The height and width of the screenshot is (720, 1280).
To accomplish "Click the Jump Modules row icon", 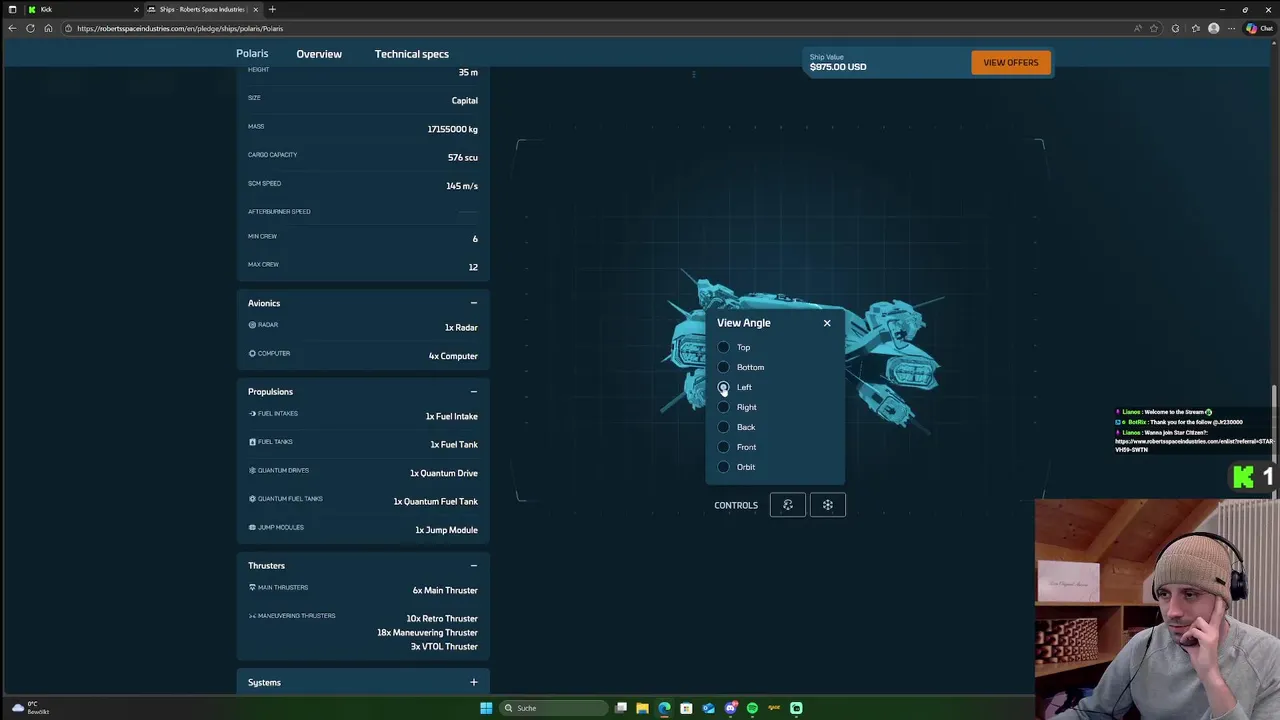I will pyautogui.click(x=252, y=527).
